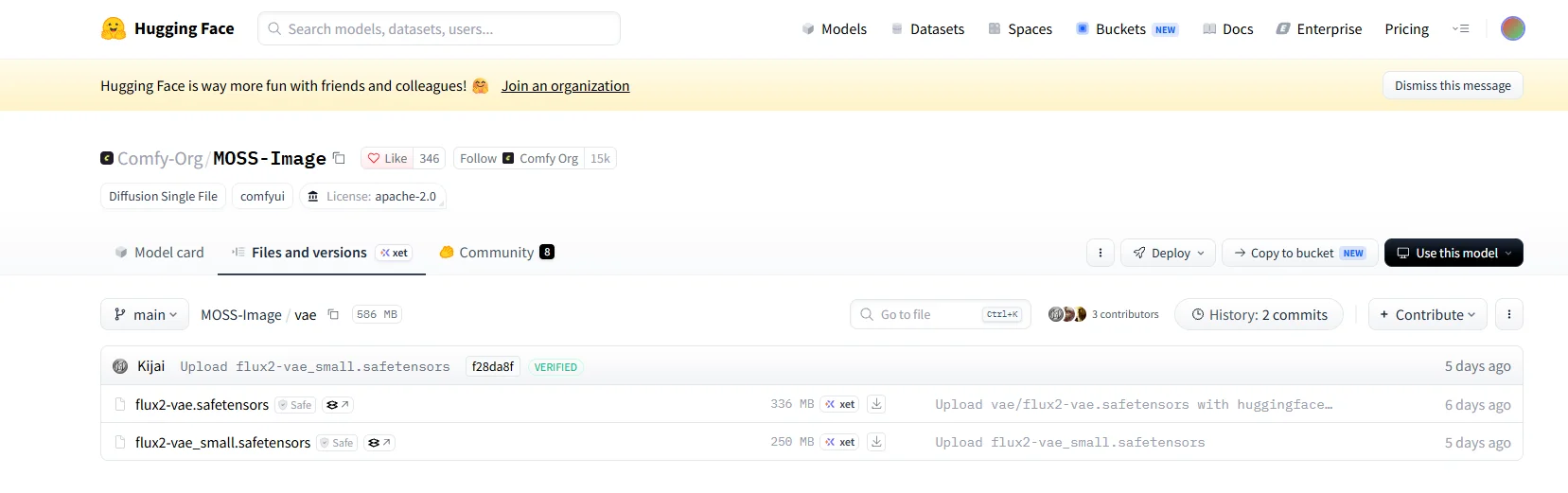Download flux2-vae_small.safetensors file
Screen dimensions: 1568x493
pos(877,442)
